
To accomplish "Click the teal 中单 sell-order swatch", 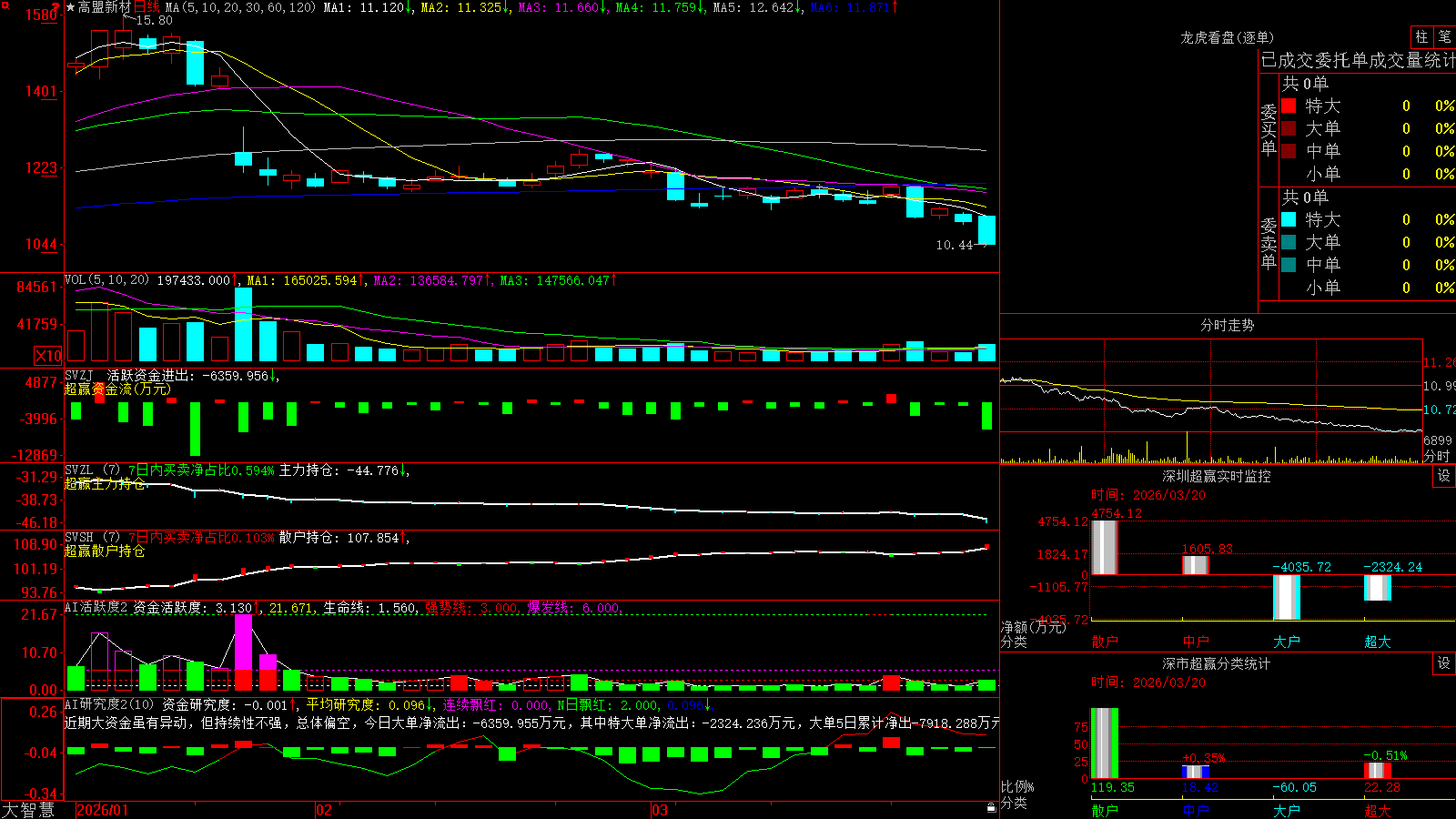I will click(x=1289, y=264).
